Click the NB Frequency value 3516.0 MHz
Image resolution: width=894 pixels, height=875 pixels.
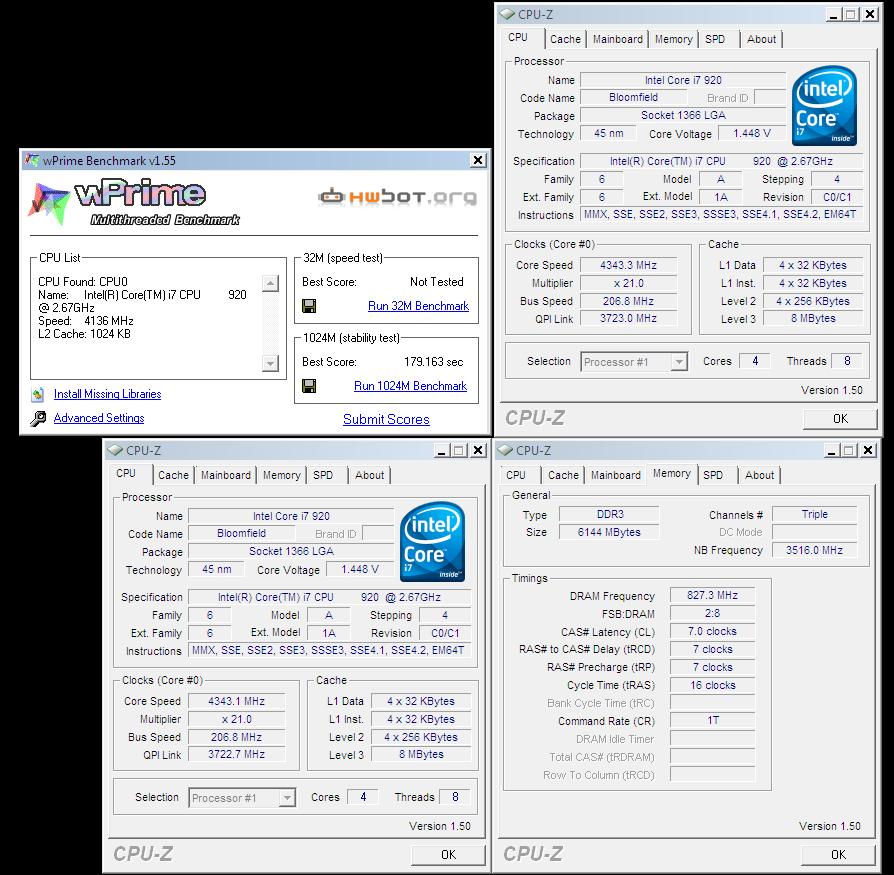(814, 550)
